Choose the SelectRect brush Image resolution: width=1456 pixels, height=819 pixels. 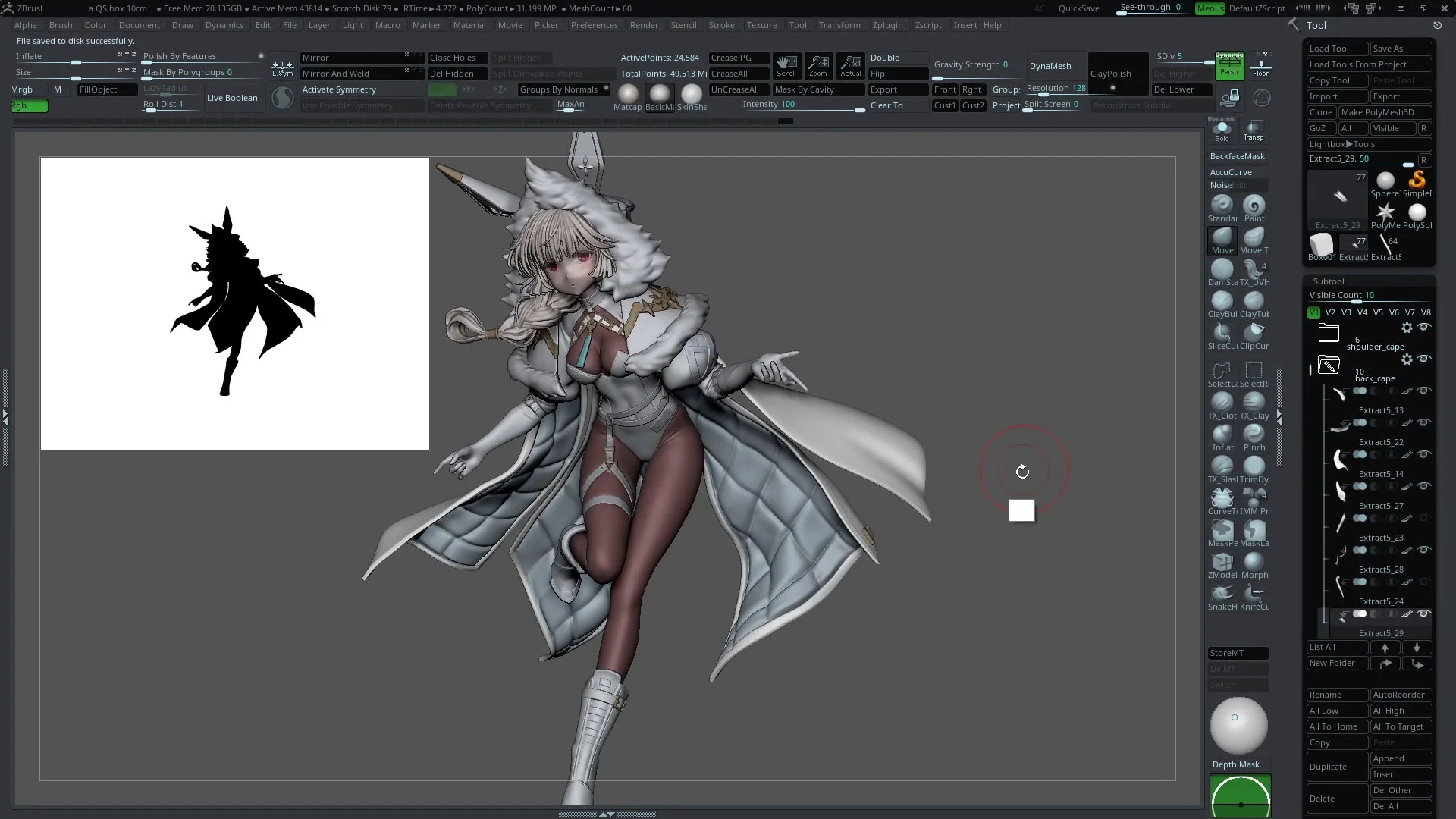[1254, 374]
